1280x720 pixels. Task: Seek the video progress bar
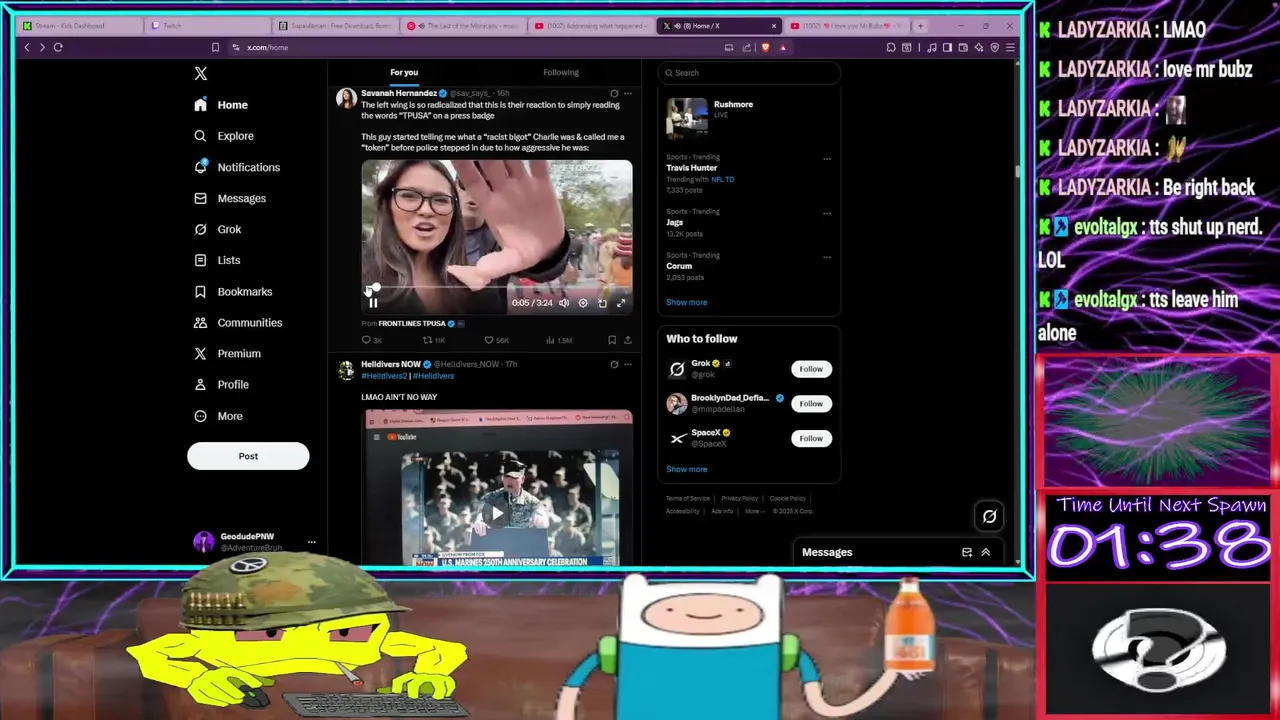(498, 288)
